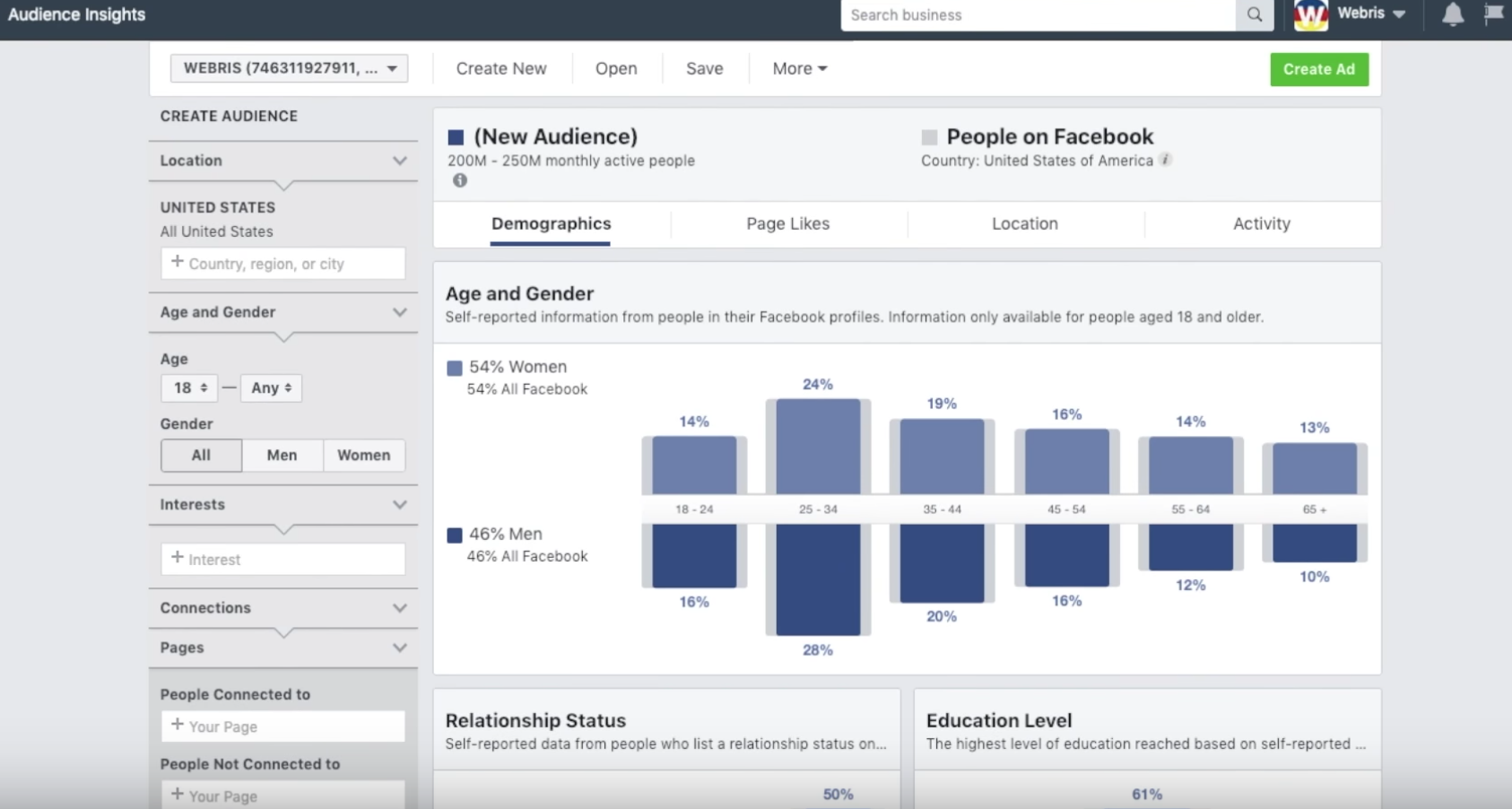Open minimum age 18 selector
Screen dimensions: 1512x809
(x=189, y=387)
